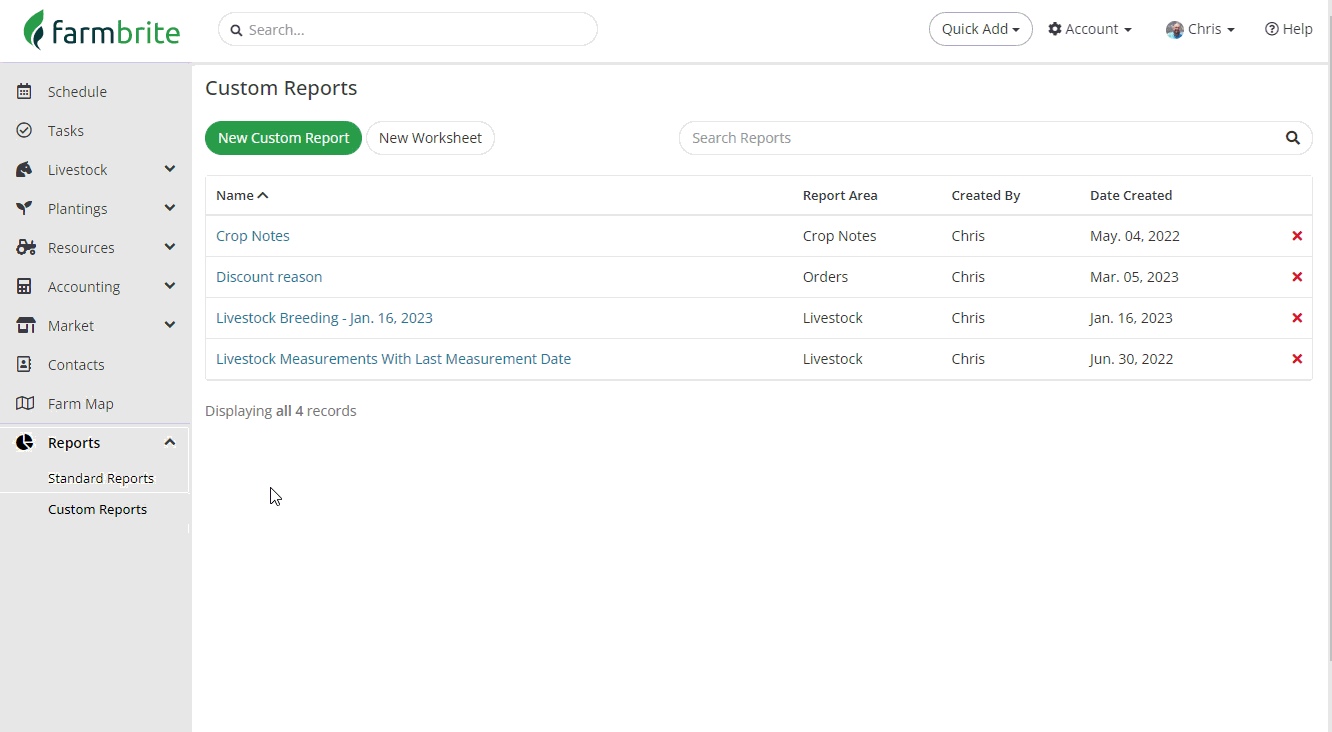Click Help link in the header
This screenshot has height=732, width=1332.
[1289, 29]
